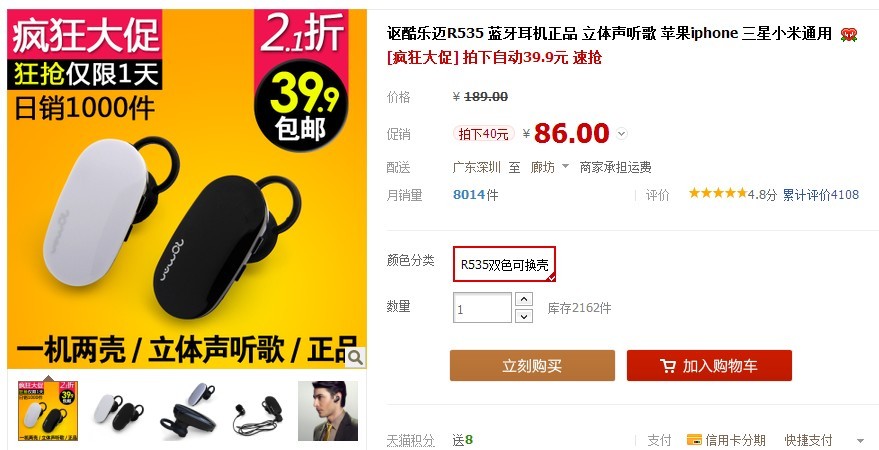Click the five-star rating icons

click(718, 193)
